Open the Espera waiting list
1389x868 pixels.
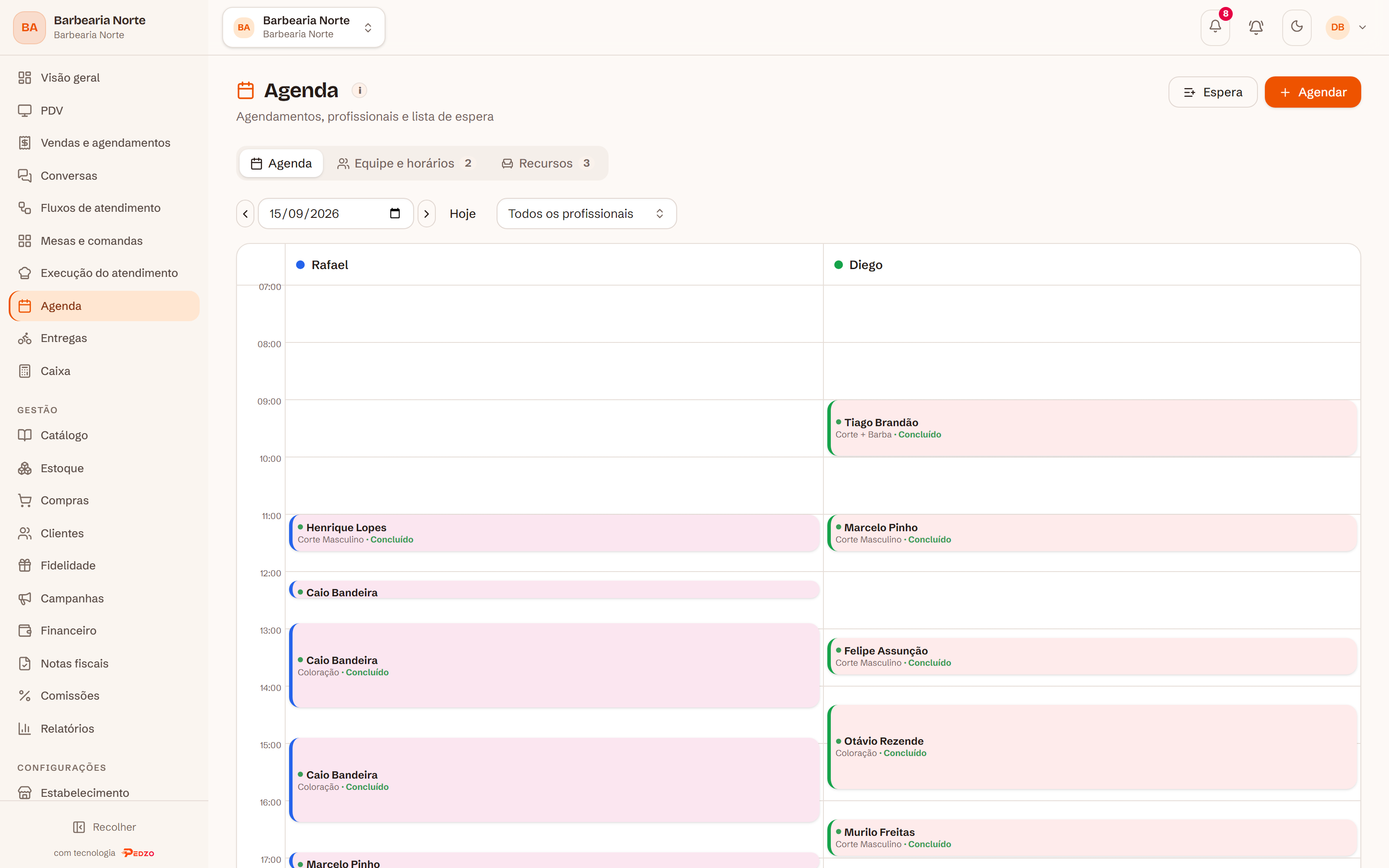coord(1213,92)
